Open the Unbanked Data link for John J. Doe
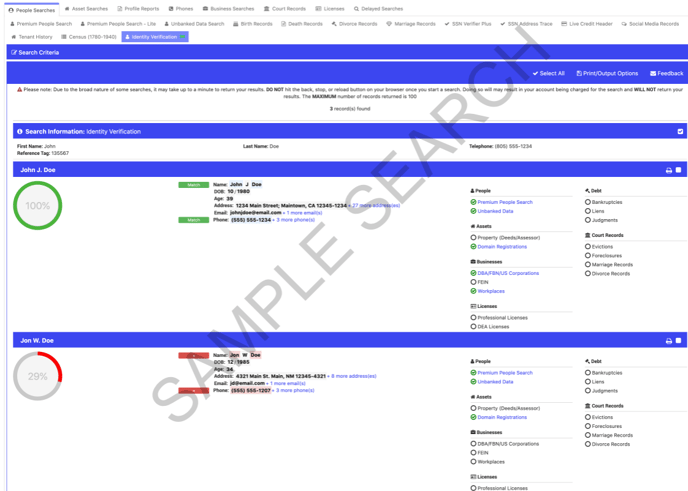 (x=495, y=211)
